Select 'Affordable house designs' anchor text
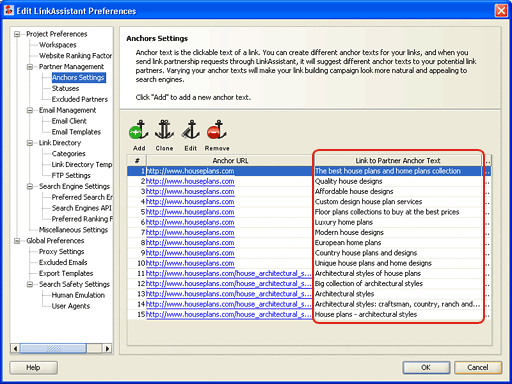Screen dimensions: 512x384 coord(354,192)
